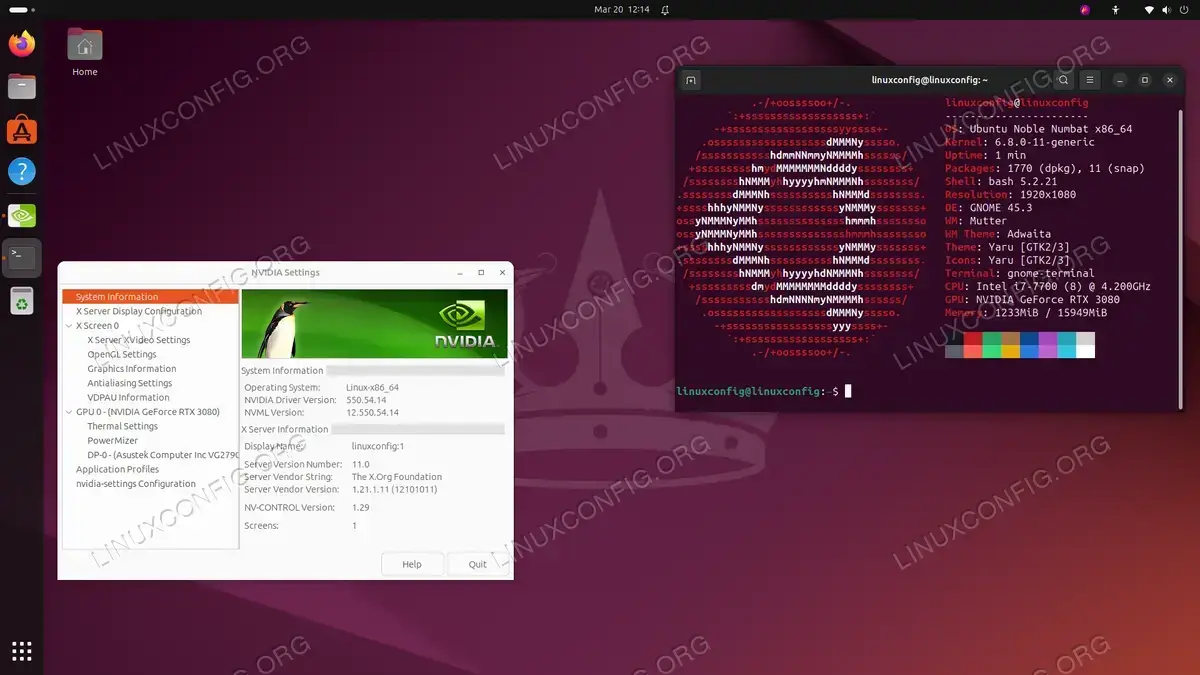Open Application Profiles page

pos(118,469)
